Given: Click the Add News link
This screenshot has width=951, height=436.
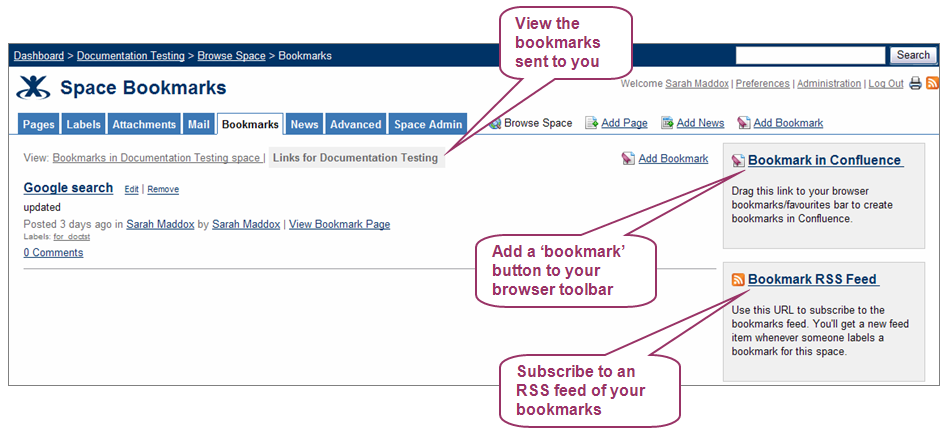Looking at the screenshot, I should pyautogui.click(x=701, y=123).
